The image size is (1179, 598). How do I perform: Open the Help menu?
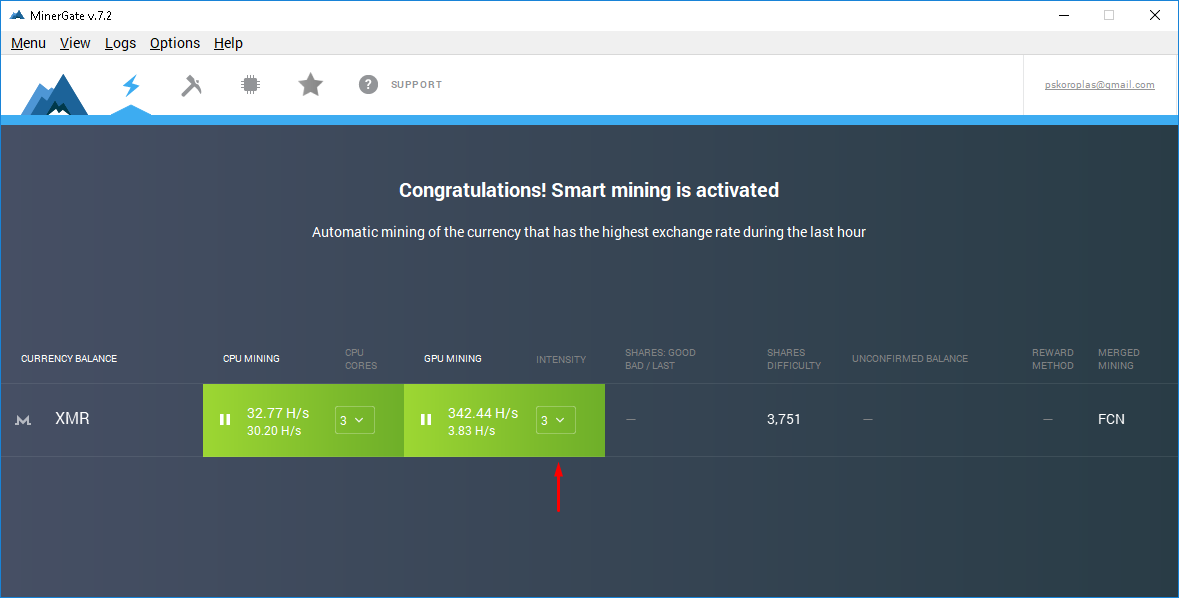[228, 43]
